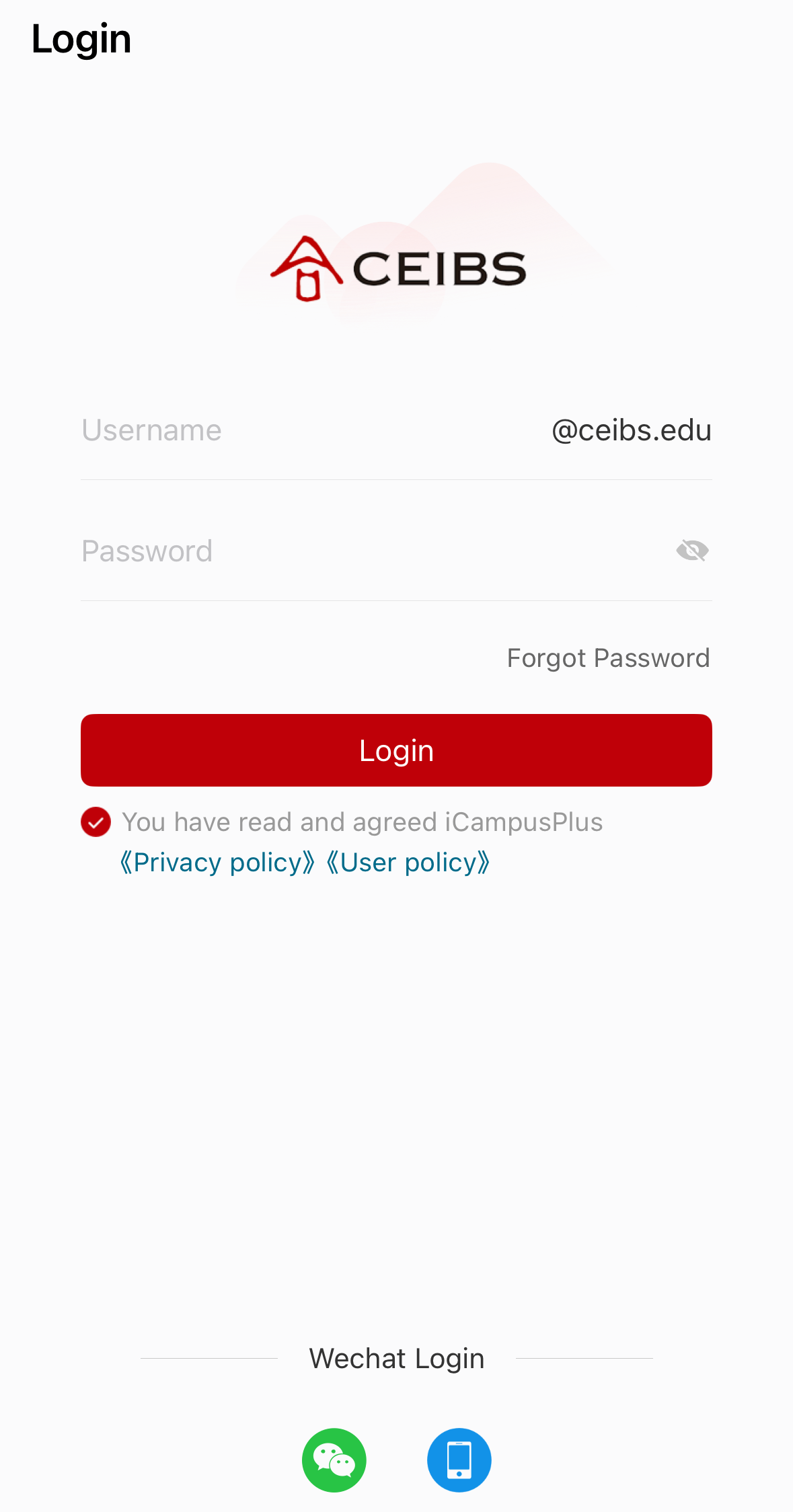The height and width of the screenshot is (1512, 793).
Task: Open the Forgot Password link
Action: pyautogui.click(x=608, y=658)
